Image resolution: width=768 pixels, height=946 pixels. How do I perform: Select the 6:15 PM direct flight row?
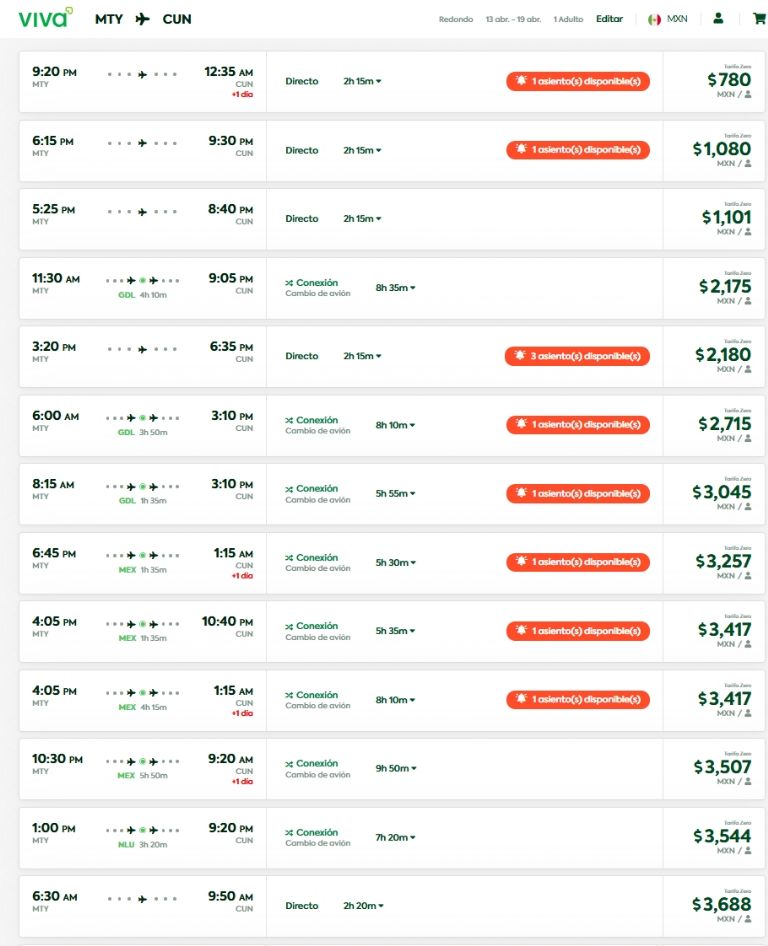pyautogui.click(x=392, y=150)
